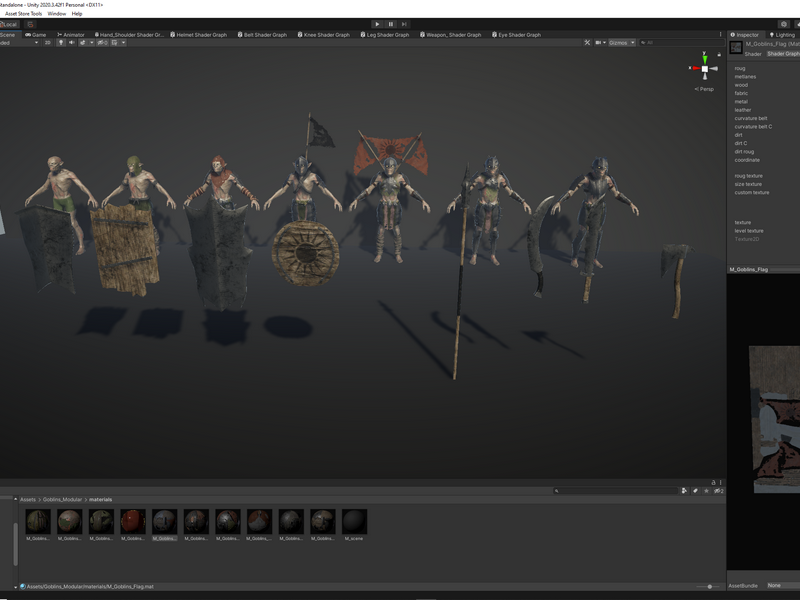
Task: Click the grid snapping icon next to Local
Action: coord(30,24)
